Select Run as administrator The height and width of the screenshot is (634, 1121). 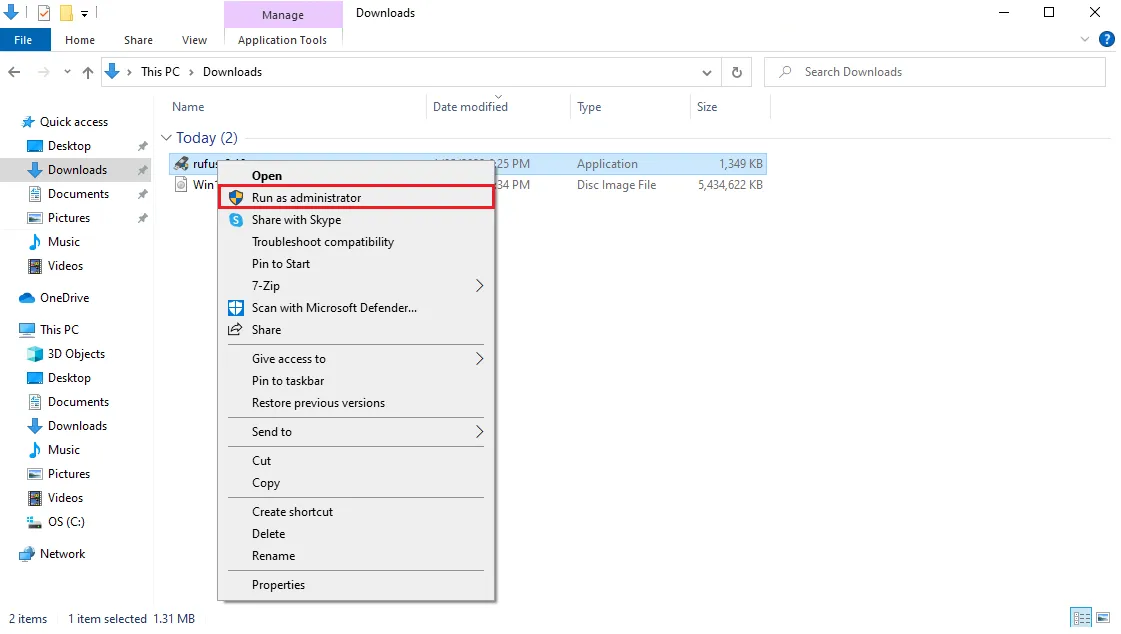[x=356, y=197]
